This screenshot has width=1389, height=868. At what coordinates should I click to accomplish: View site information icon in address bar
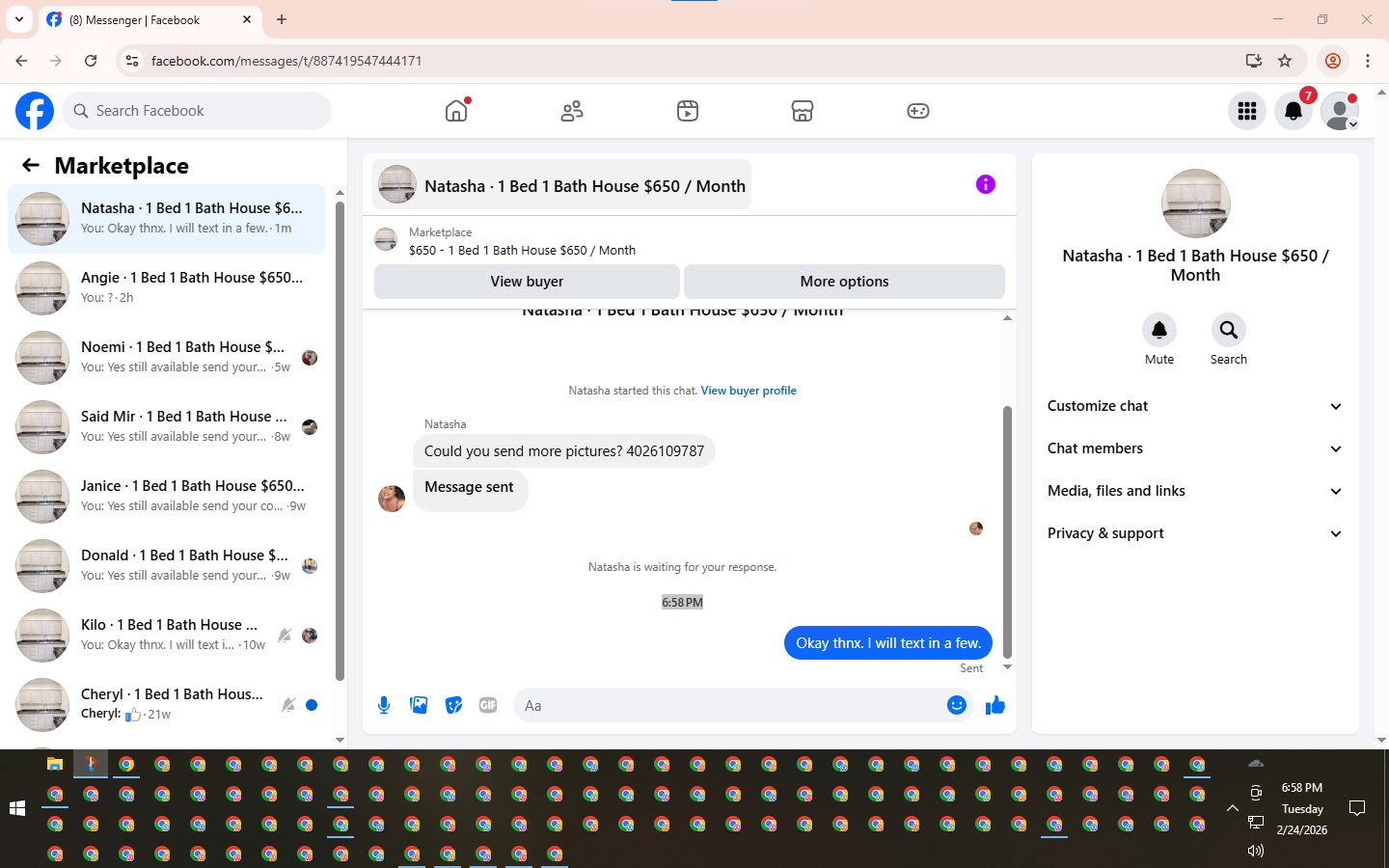tap(132, 61)
